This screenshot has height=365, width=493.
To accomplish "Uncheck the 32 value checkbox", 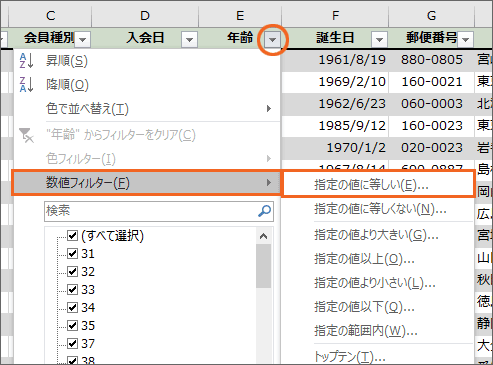I will 72,271.
